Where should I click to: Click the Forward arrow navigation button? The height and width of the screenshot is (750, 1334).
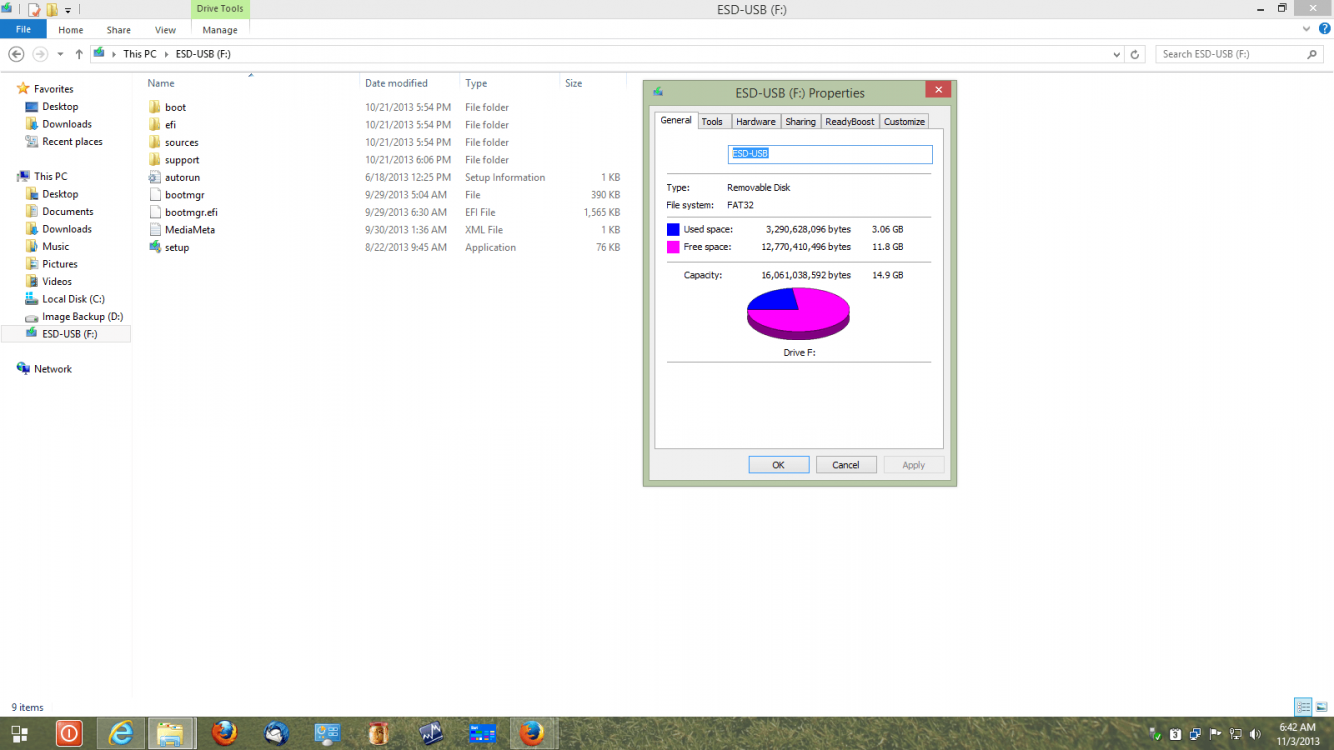click(x=40, y=54)
